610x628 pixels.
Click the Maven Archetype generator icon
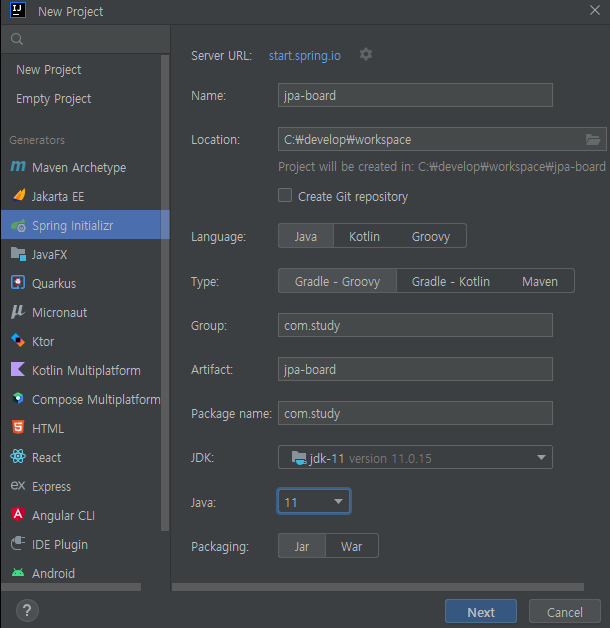pos(18,166)
